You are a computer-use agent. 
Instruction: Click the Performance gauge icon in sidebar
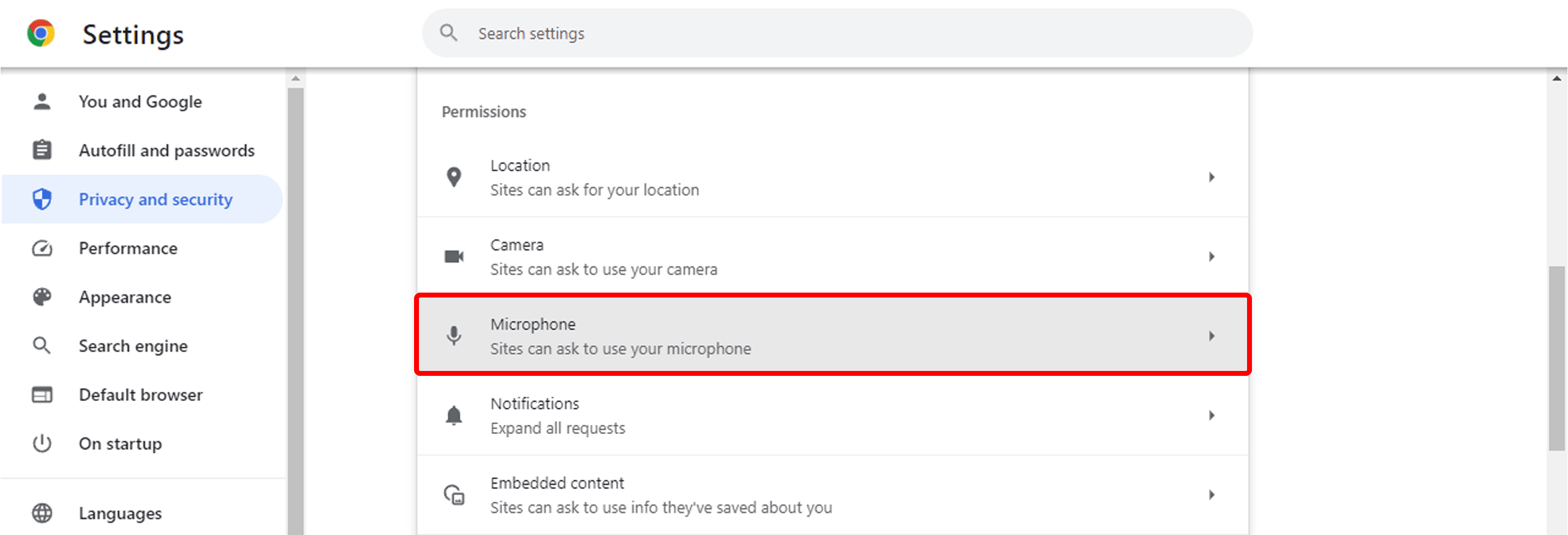point(42,248)
